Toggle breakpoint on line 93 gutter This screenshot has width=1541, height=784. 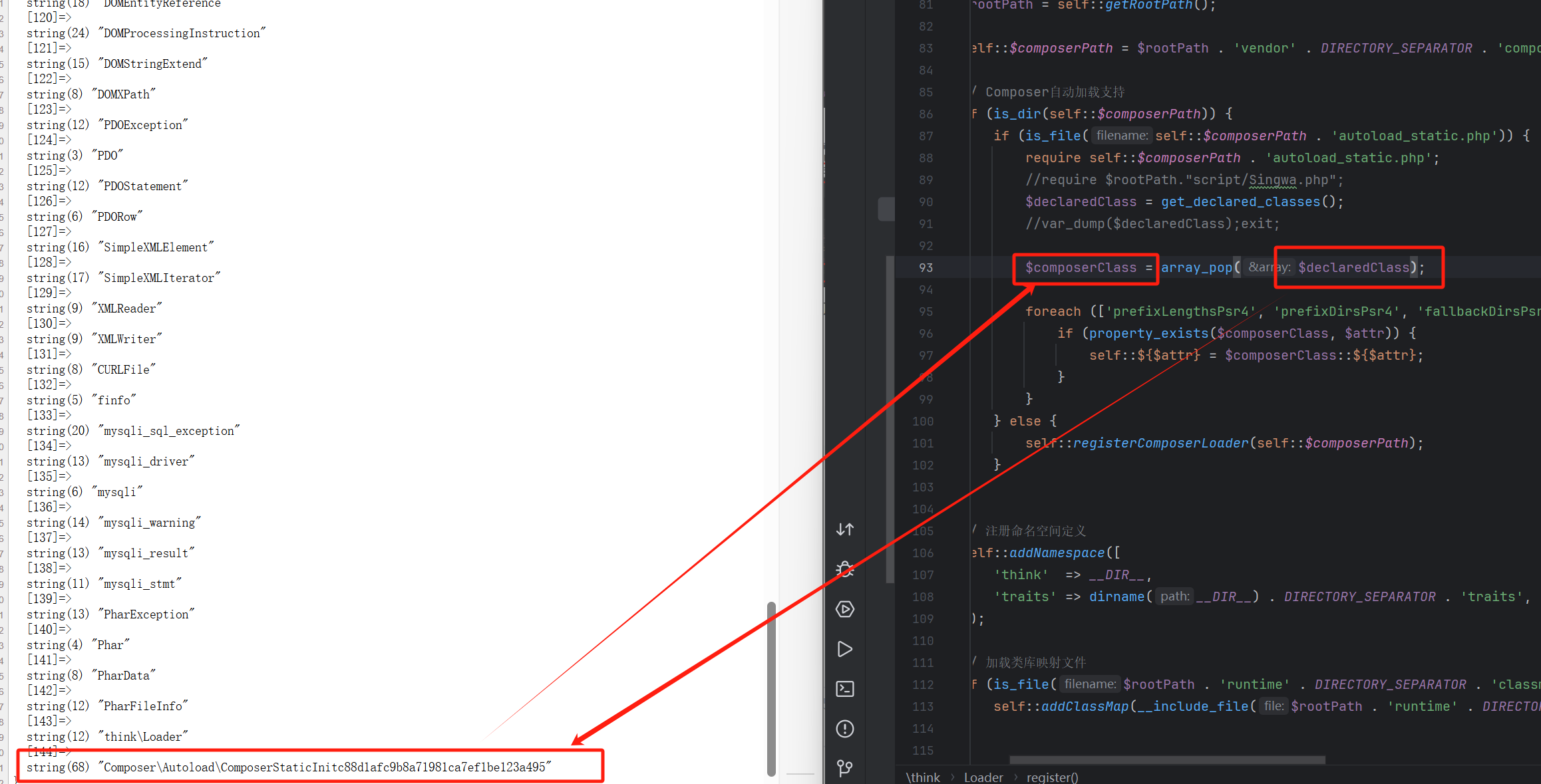point(926,267)
